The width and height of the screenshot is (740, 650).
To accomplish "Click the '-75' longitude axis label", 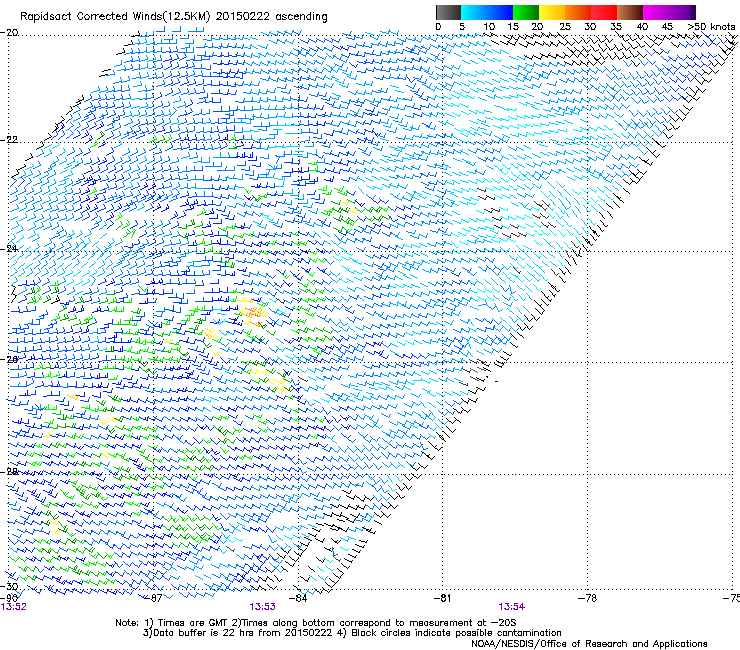I will 731,598.
